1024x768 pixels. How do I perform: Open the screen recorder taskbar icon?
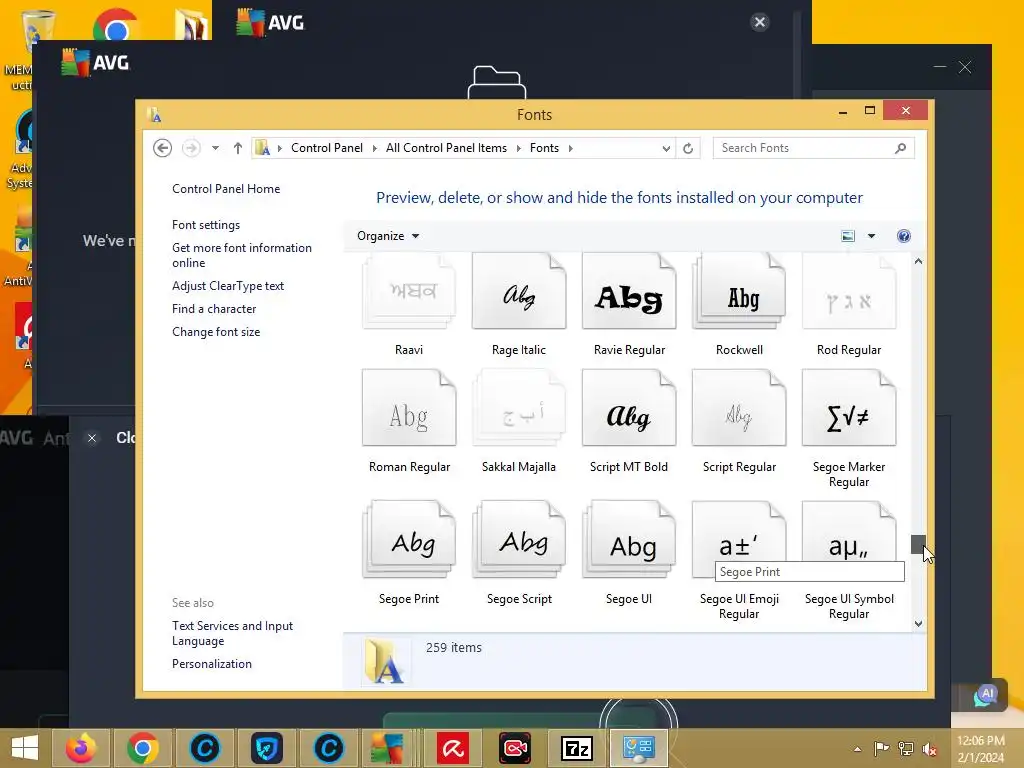click(515, 748)
